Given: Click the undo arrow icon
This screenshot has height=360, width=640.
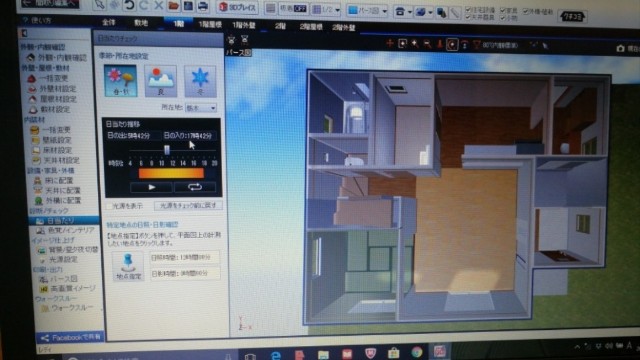Looking at the screenshot, I should [130, 5].
